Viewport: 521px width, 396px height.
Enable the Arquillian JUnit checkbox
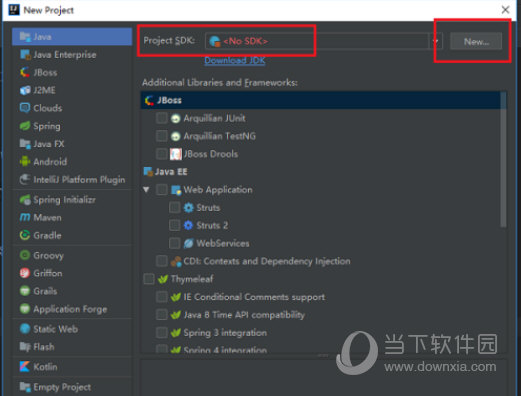[x=162, y=118]
